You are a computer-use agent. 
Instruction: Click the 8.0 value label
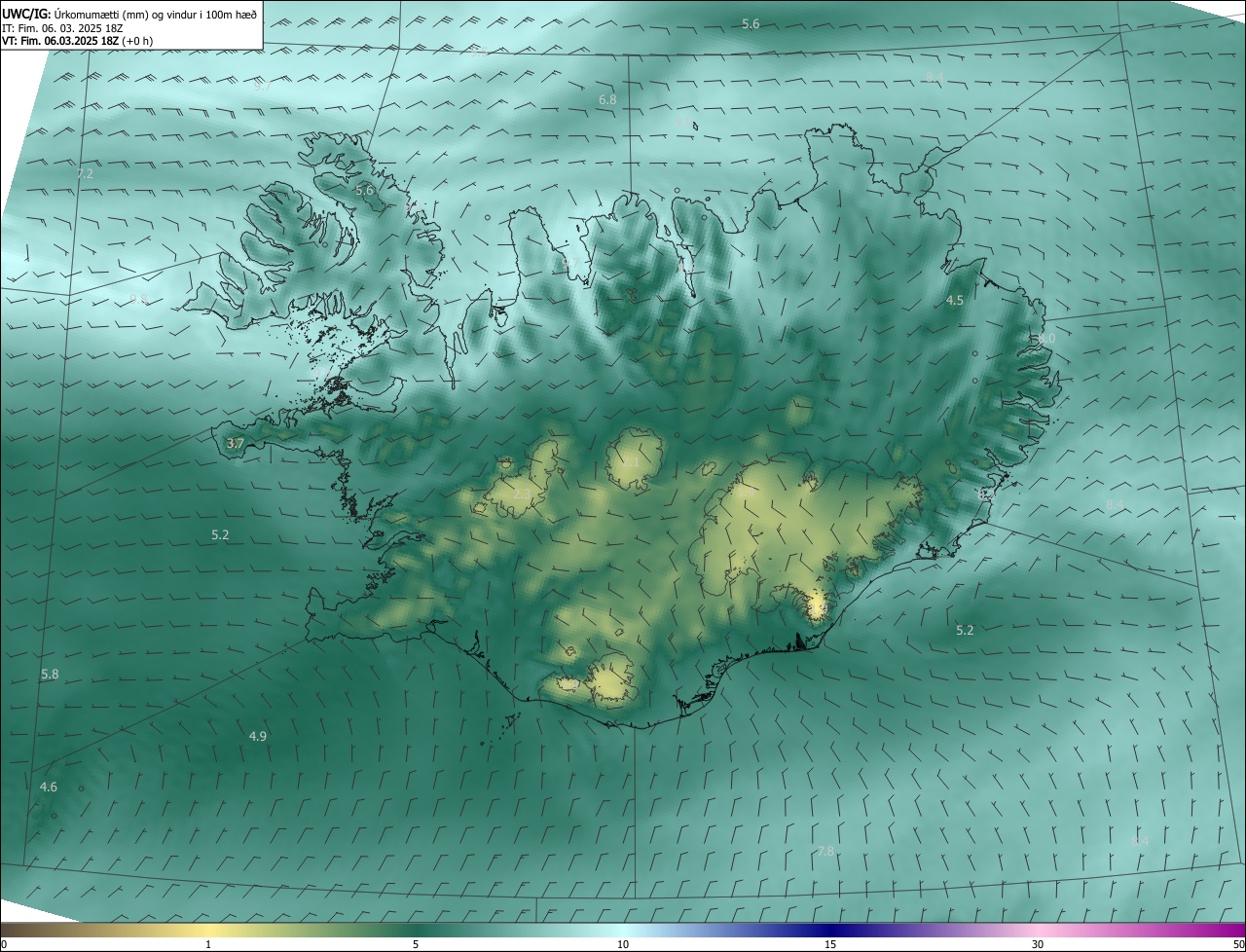pyautogui.click(x=1046, y=338)
